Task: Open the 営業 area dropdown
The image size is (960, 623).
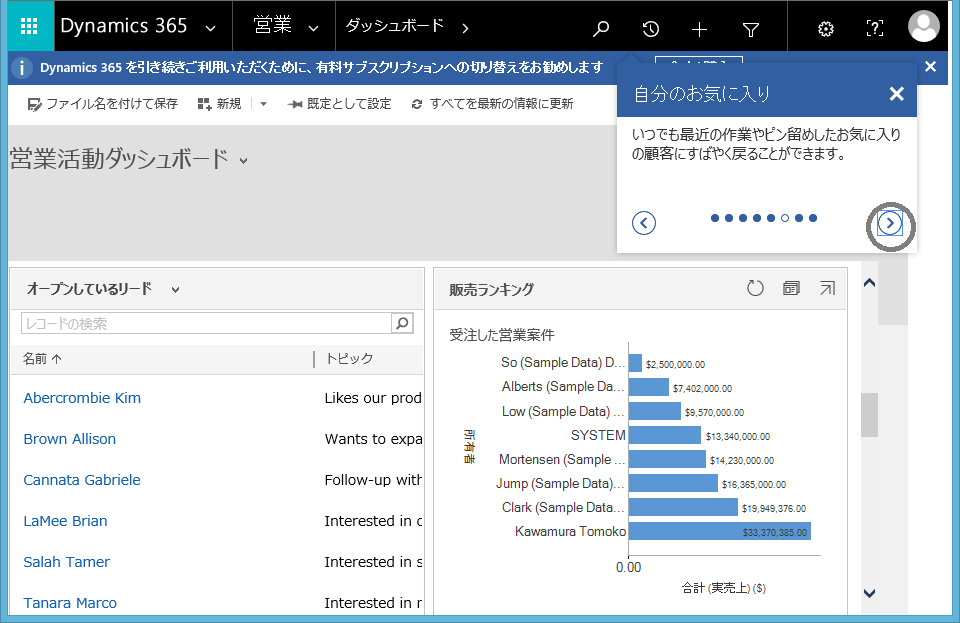Action: pyautogui.click(x=313, y=28)
